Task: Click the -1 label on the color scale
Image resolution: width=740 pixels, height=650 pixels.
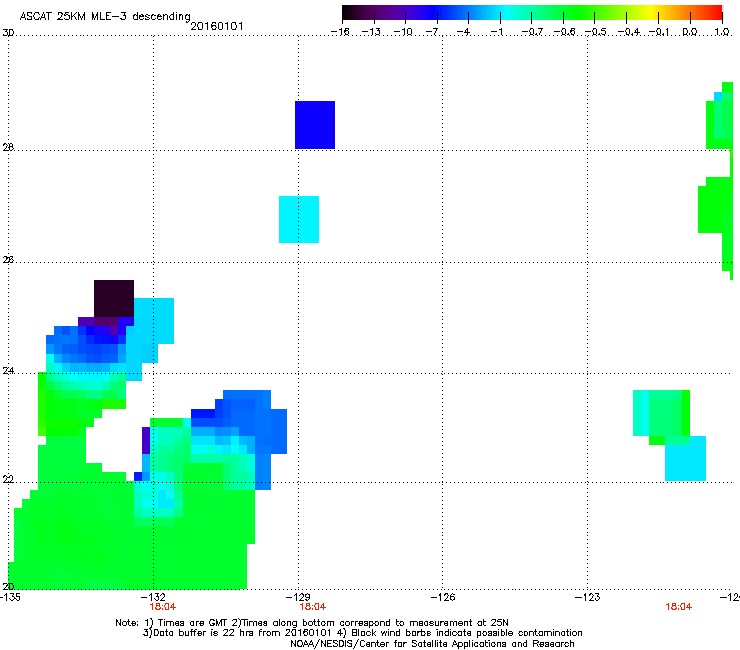Action: (x=497, y=32)
